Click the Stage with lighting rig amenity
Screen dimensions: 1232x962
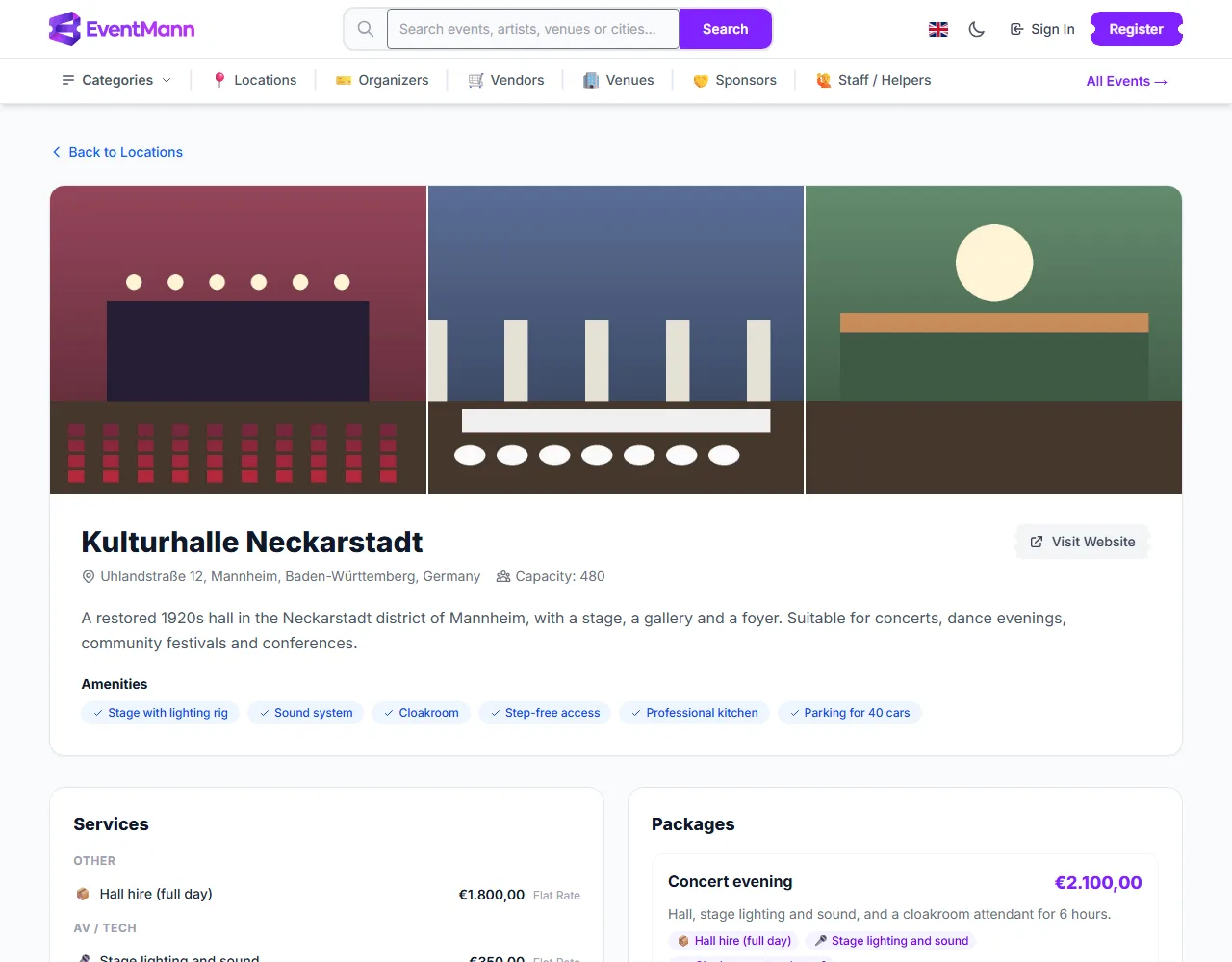click(x=161, y=713)
